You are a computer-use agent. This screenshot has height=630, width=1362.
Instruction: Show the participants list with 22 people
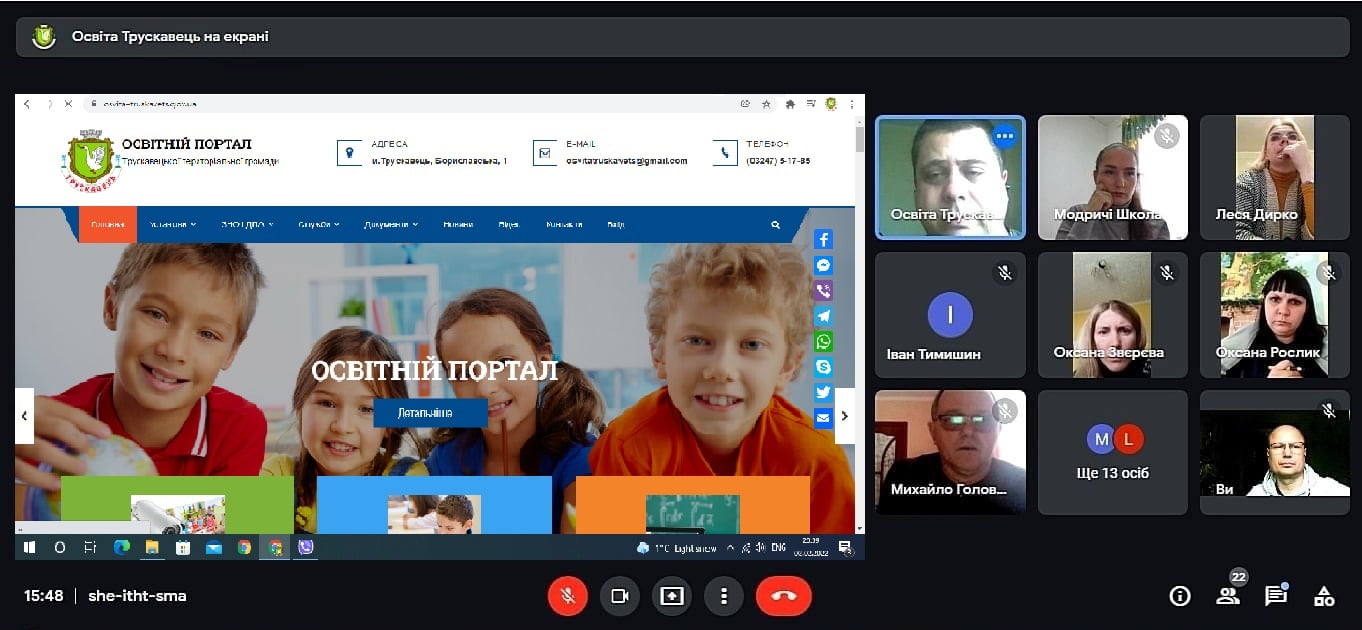point(1228,596)
